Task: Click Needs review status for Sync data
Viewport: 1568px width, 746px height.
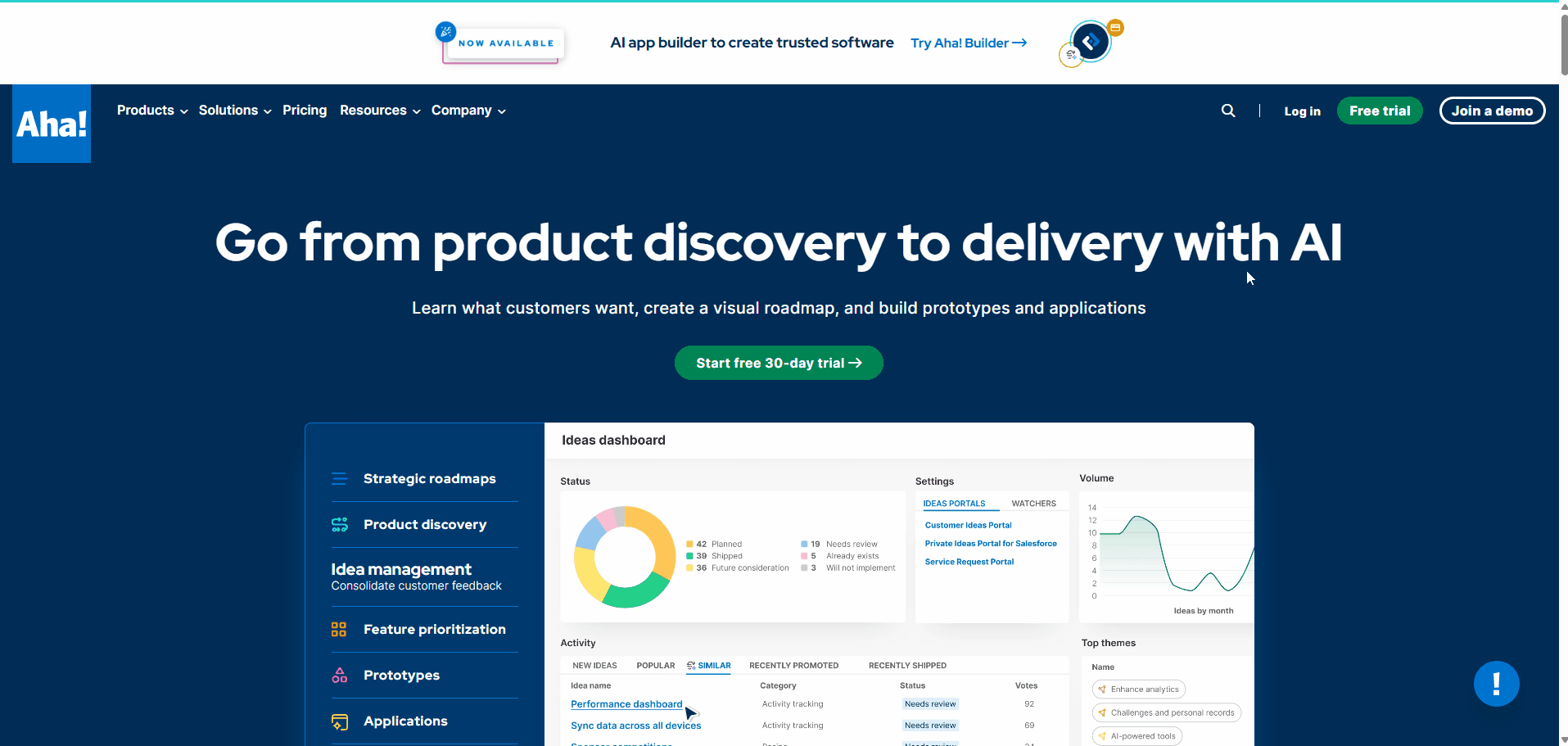Action: click(x=930, y=726)
